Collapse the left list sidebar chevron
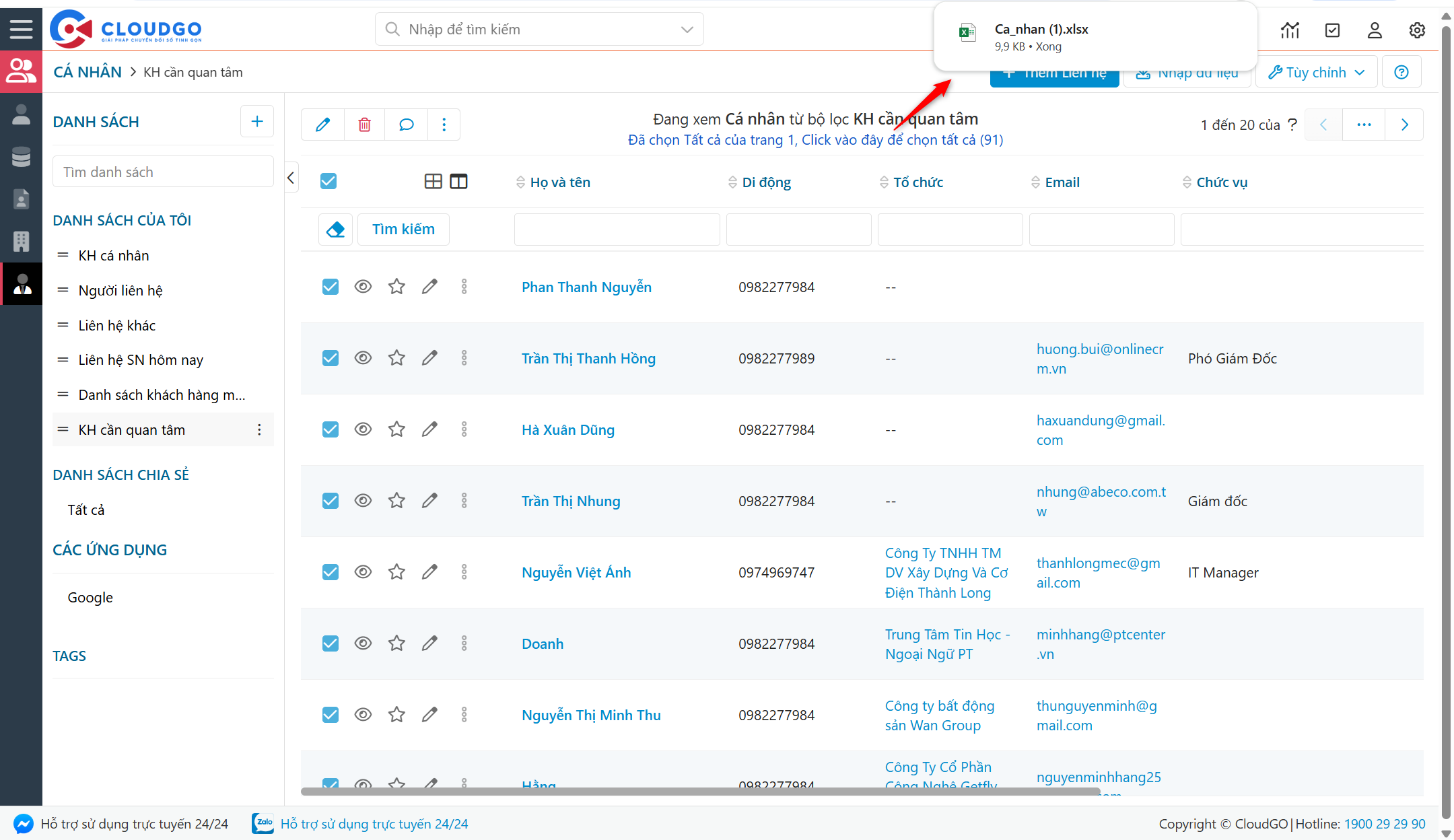The height and width of the screenshot is (840, 1454). tap(291, 178)
